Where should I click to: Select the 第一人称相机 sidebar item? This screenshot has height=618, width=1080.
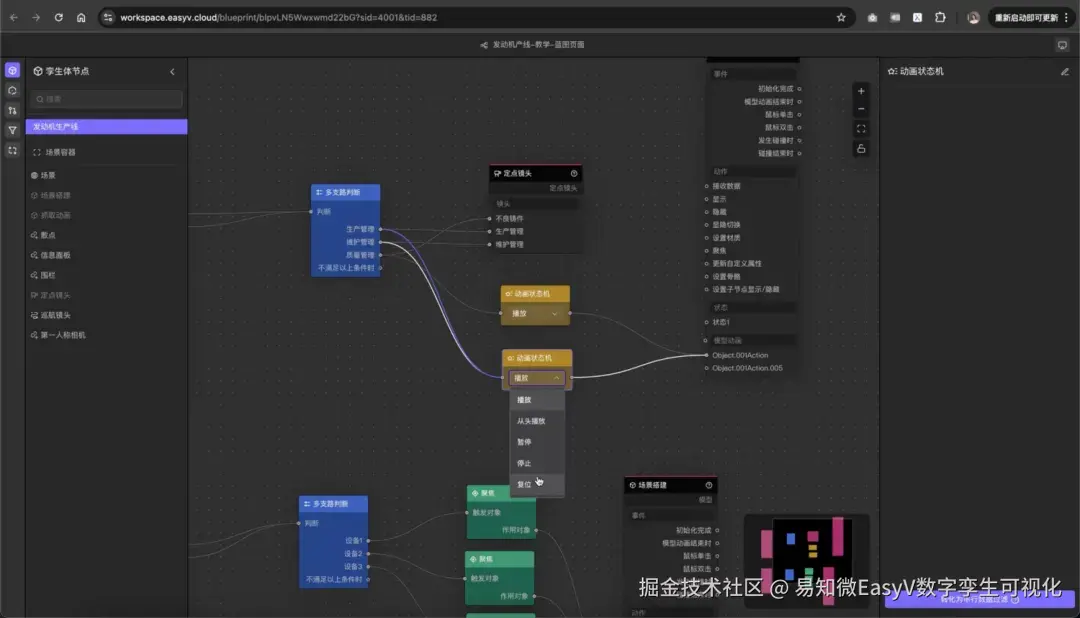[x=63, y=336]
